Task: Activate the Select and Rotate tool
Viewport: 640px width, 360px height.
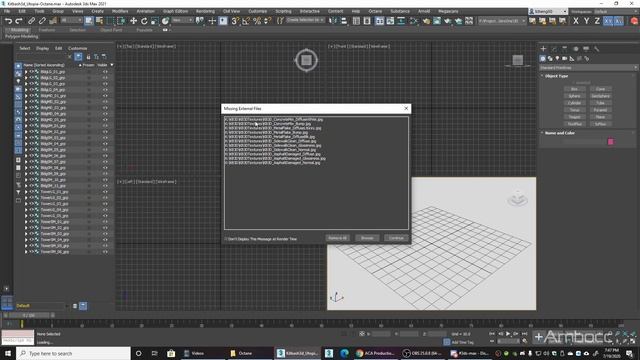Action: point(144,21)
